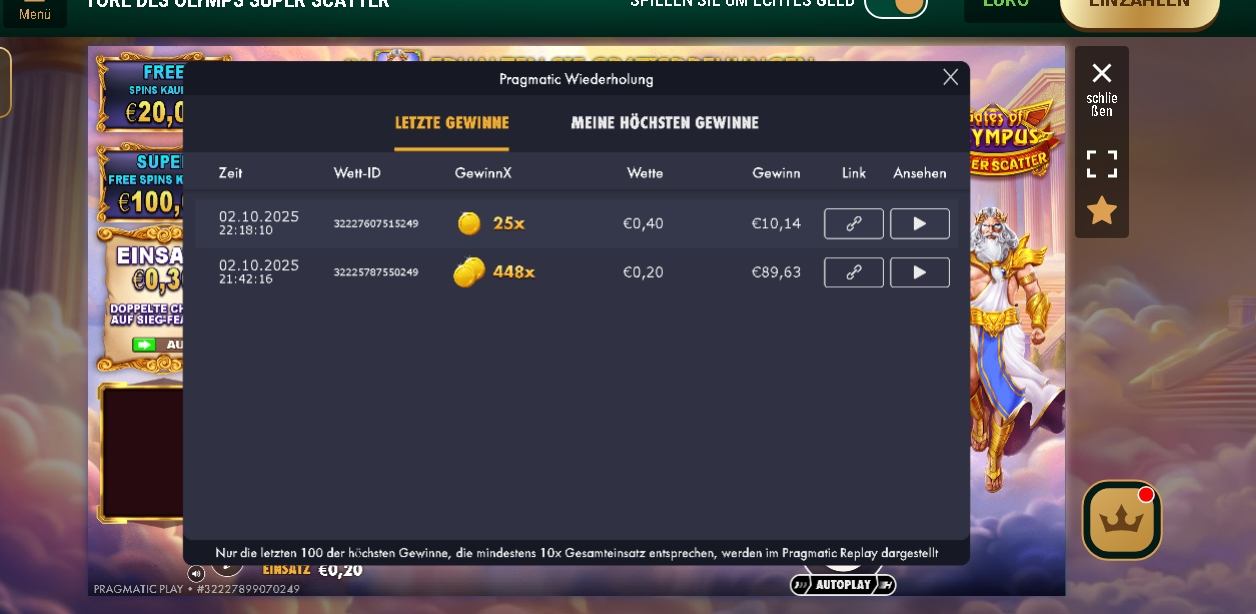This screenshot has height=614, width=1256.
Task: Switch to Meine Höchsten Gewinne tab
Action: (664, 123)
